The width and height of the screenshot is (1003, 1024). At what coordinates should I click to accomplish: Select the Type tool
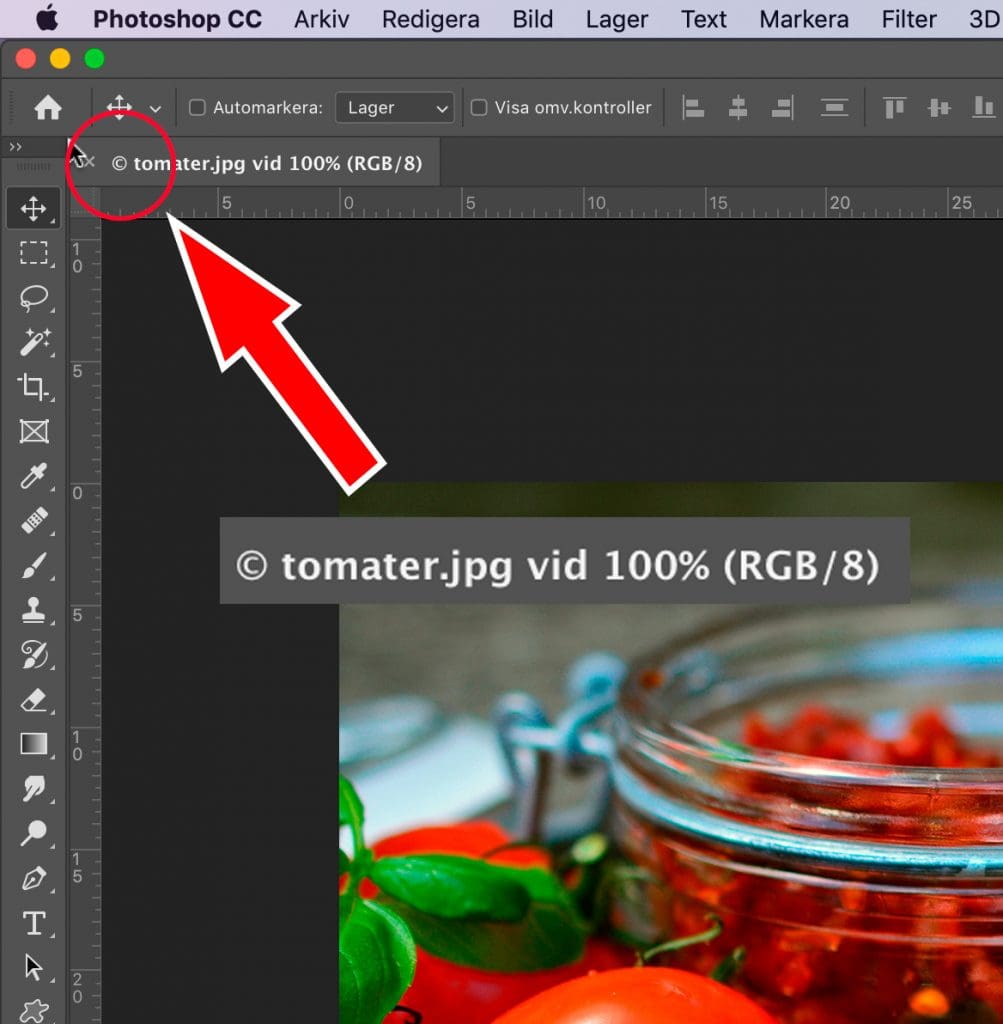tap(33, 923)
